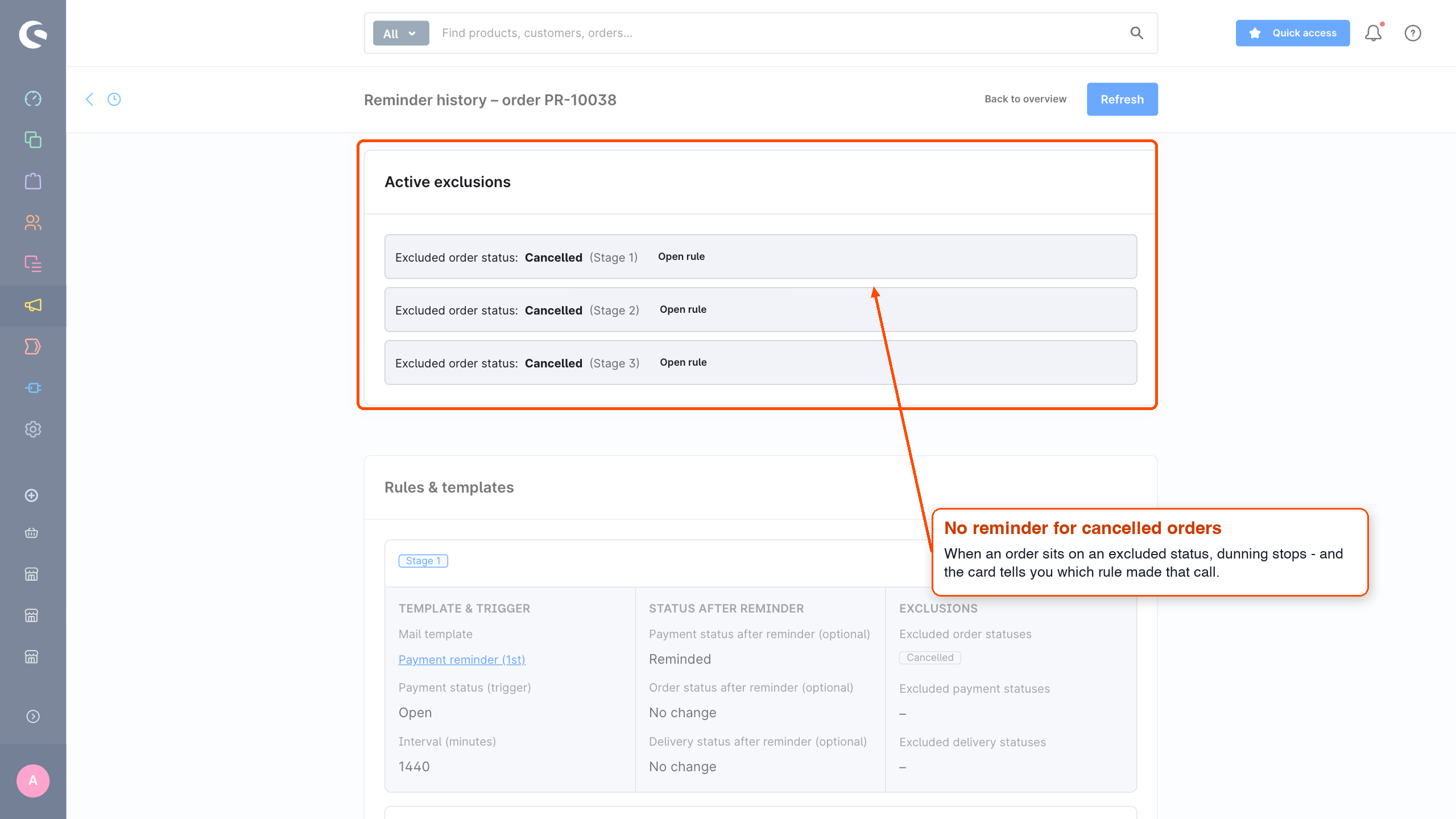Open notifications bell
1456x819 pixels.
tap(1374, 33)
